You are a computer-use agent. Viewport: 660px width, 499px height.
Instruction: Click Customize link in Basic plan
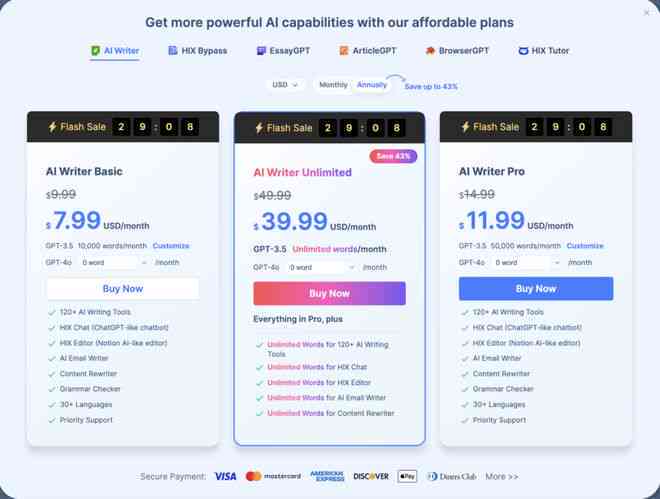click(171, 246)
